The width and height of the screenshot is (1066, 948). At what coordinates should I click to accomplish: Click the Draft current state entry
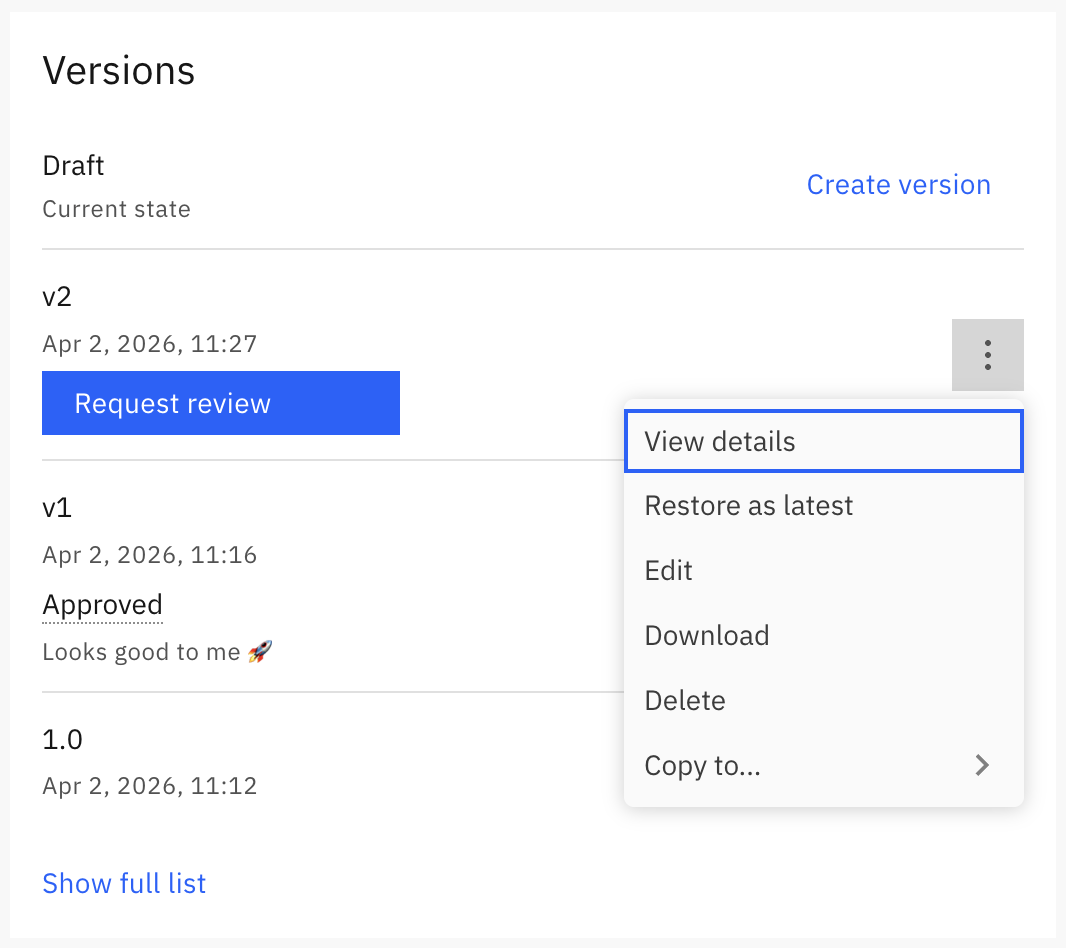pos(74,166)
